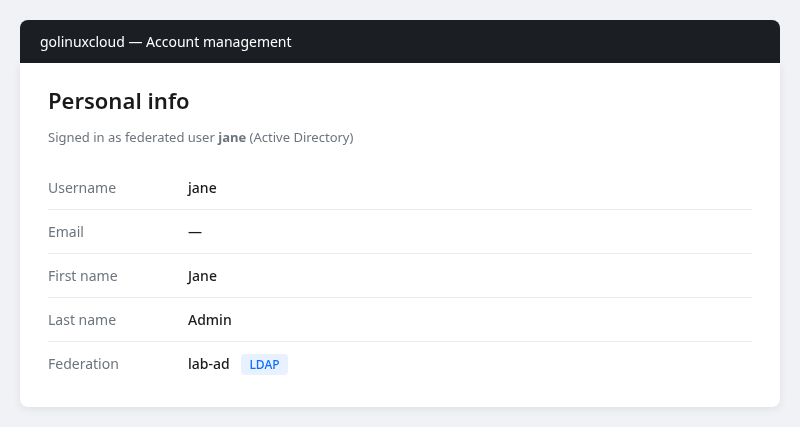
Task: Click the 'golinuxcloud — Account management' header title
Action: pos(165,42)
